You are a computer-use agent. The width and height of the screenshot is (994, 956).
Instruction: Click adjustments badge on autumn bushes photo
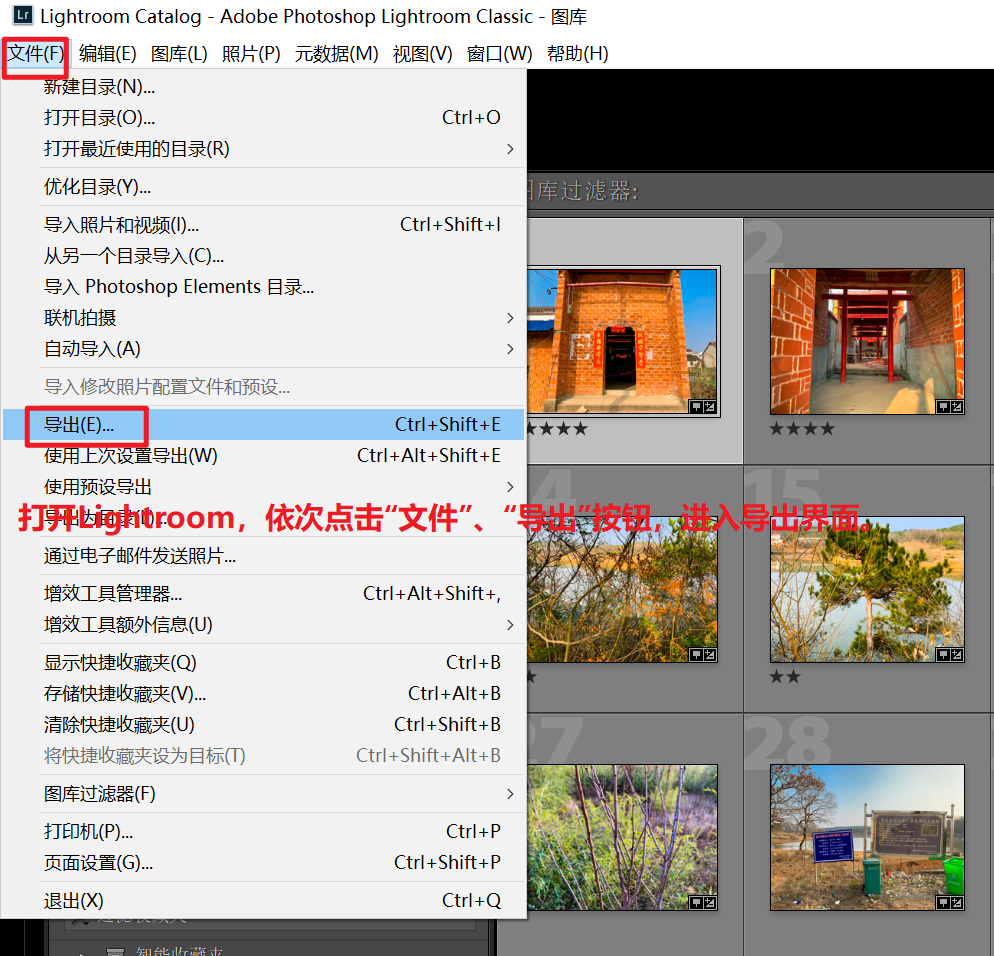click(x=710, y=655)
